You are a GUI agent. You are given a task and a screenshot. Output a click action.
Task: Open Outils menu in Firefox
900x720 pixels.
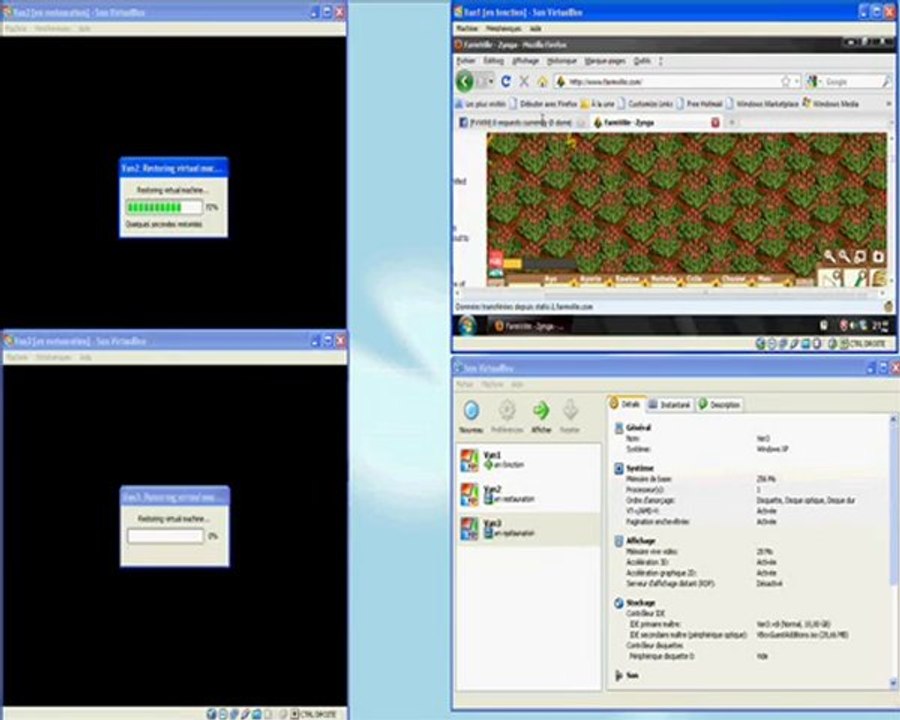tap(642, 61)
